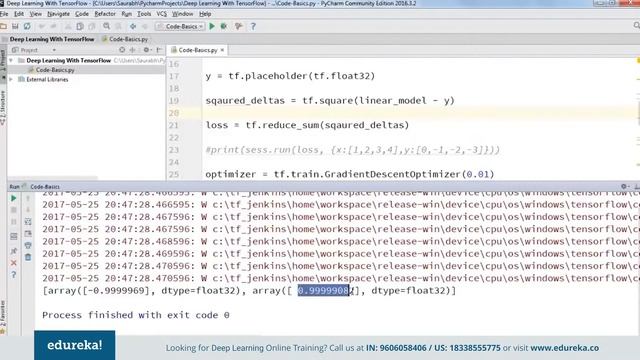
Task: Hide the Project panel with the pin icon
Action: pyautogui.click(x=159, y=50)
